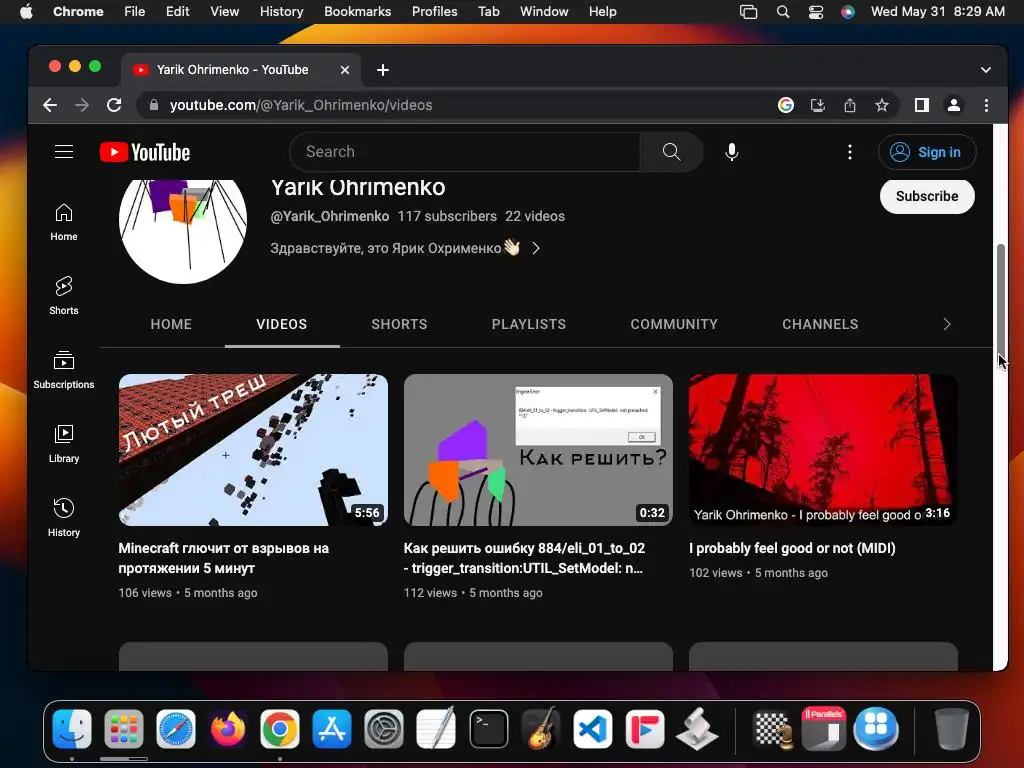Show more channel tabs with right chevron

pos(947,324)
